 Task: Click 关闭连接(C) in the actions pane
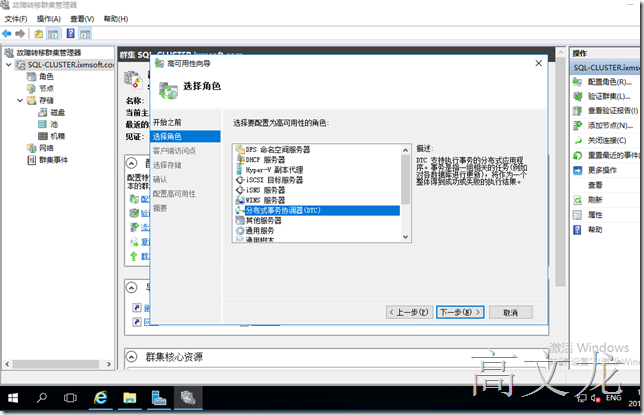point(607,141)
